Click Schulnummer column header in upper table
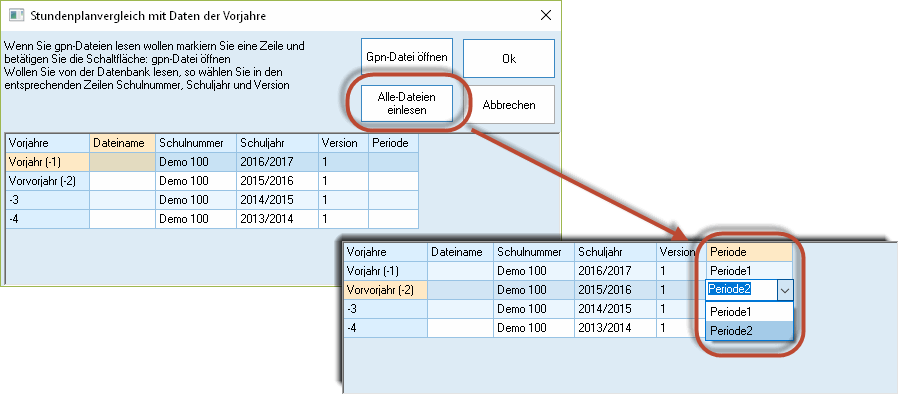Image resolution: width=898 pixels, height=394 pixels. pos(196,143)
